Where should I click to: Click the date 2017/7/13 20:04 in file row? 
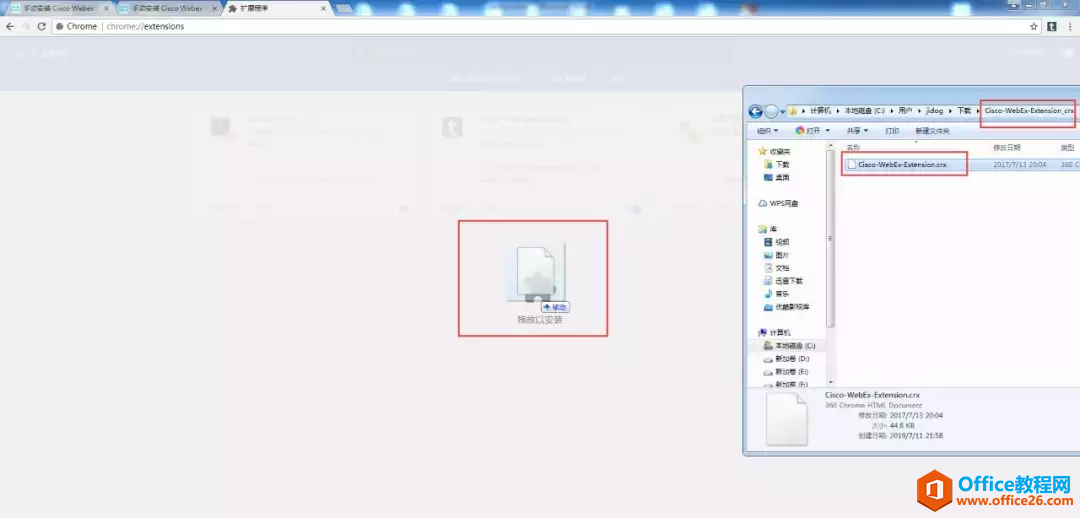point(1020,165)
